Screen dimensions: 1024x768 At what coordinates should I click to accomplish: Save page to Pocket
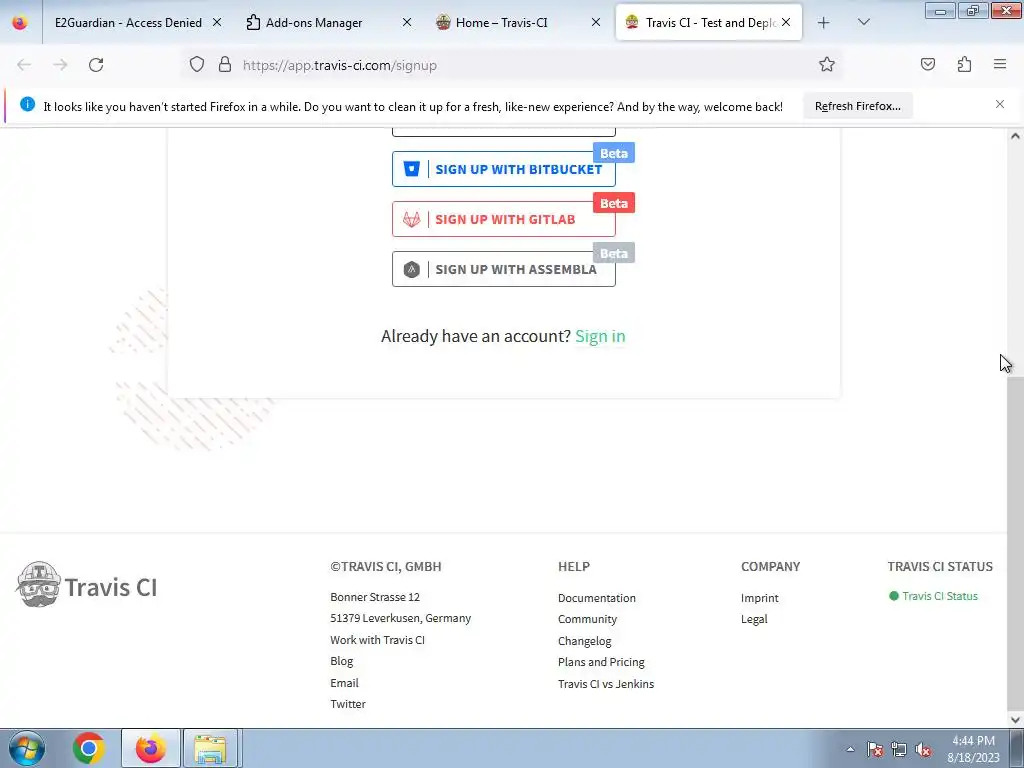(927, 64)
